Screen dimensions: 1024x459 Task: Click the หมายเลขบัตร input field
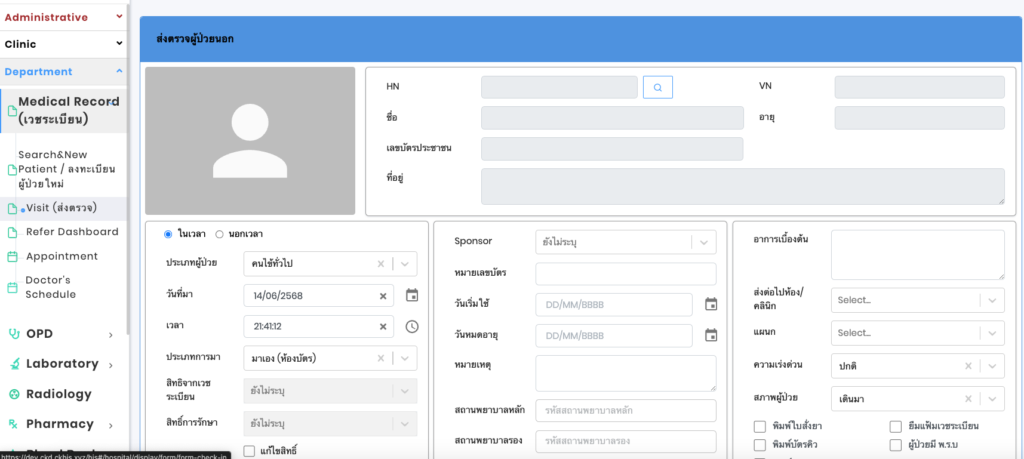pos(625,274)
